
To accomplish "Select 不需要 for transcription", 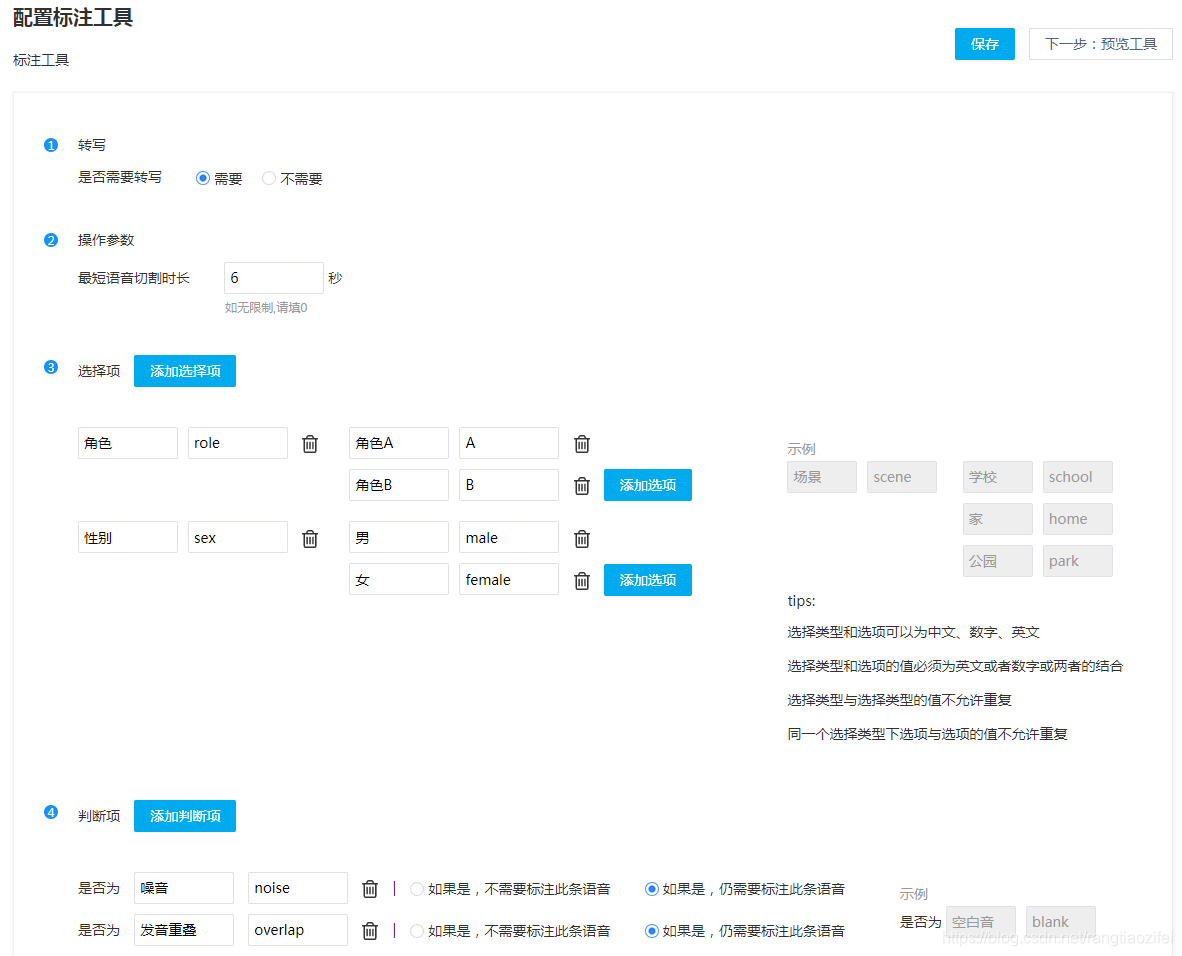I will (x=268, y=179).
